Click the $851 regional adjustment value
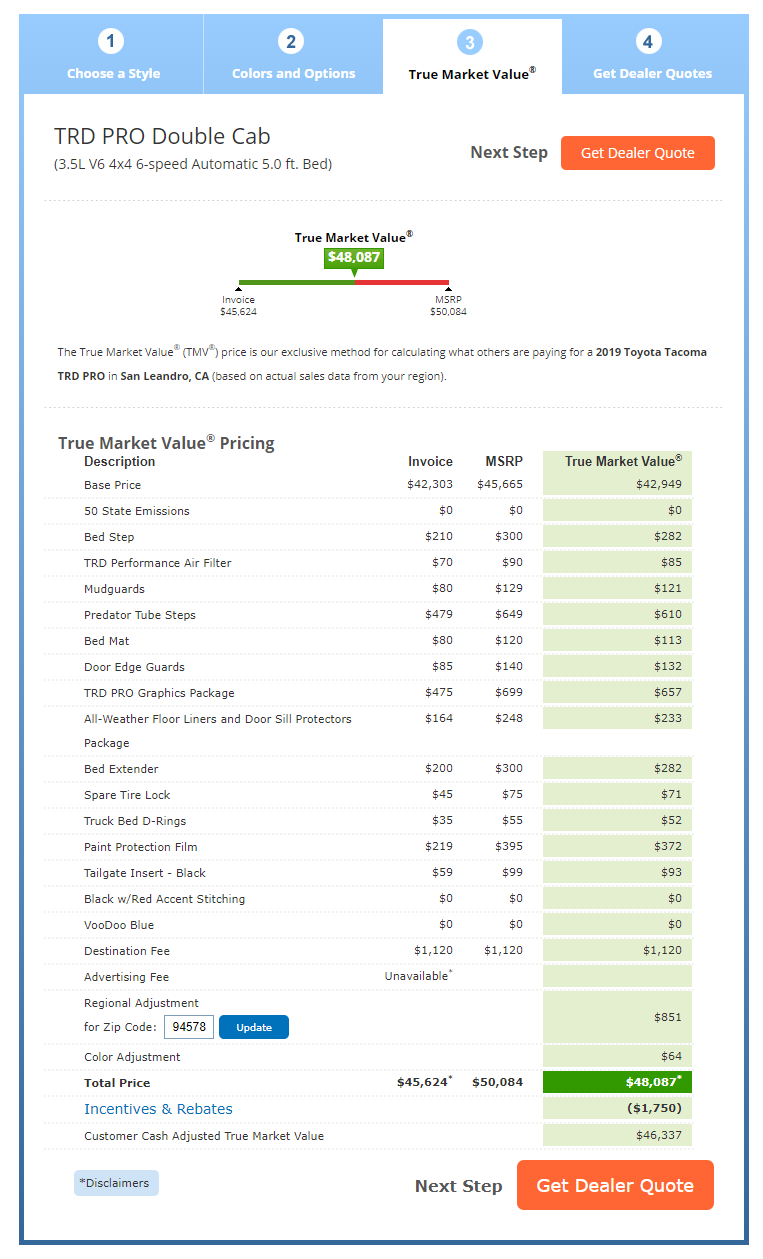763x1259 pixels. [x=667, y=1017]
